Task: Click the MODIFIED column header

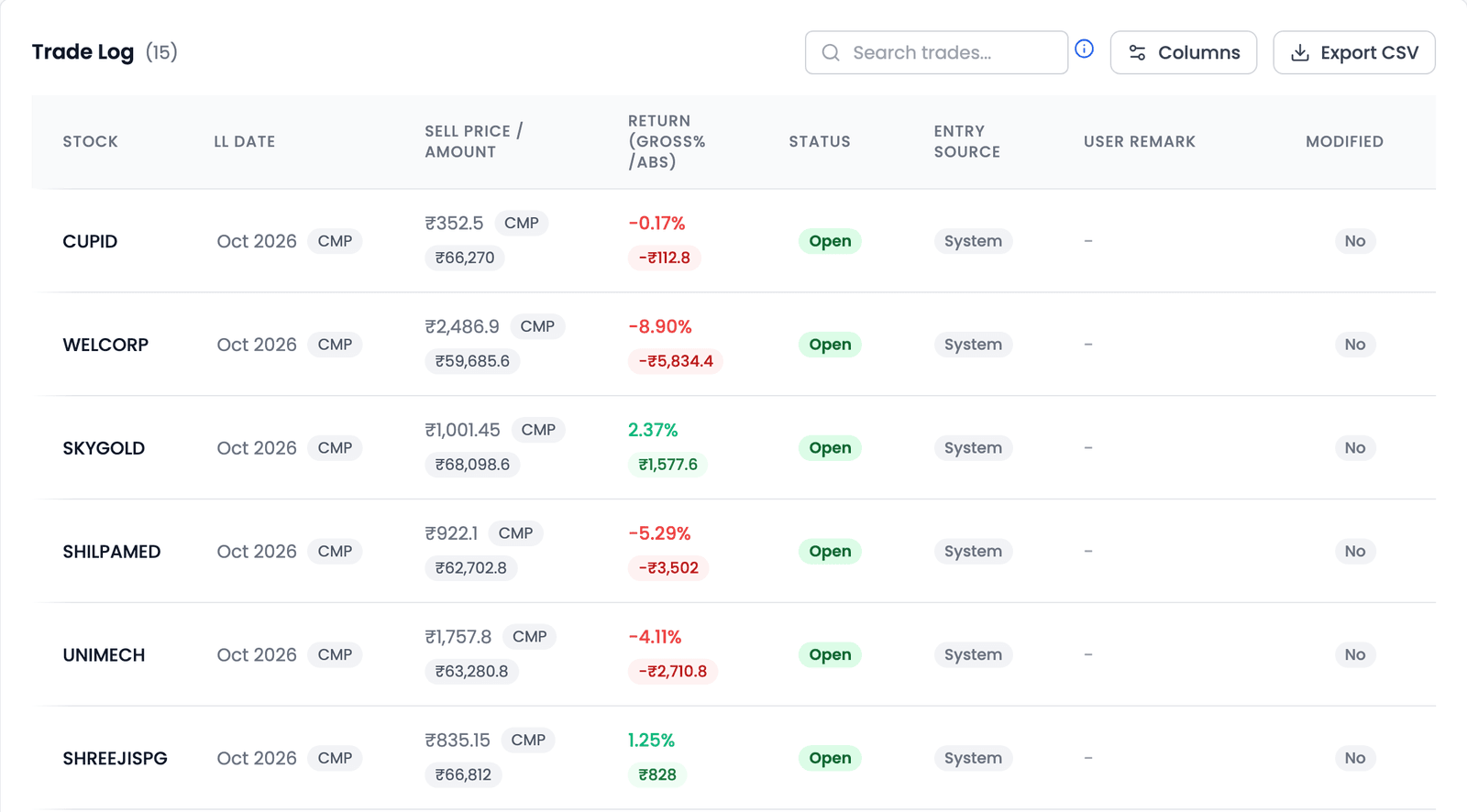Action: (1345, 141)
